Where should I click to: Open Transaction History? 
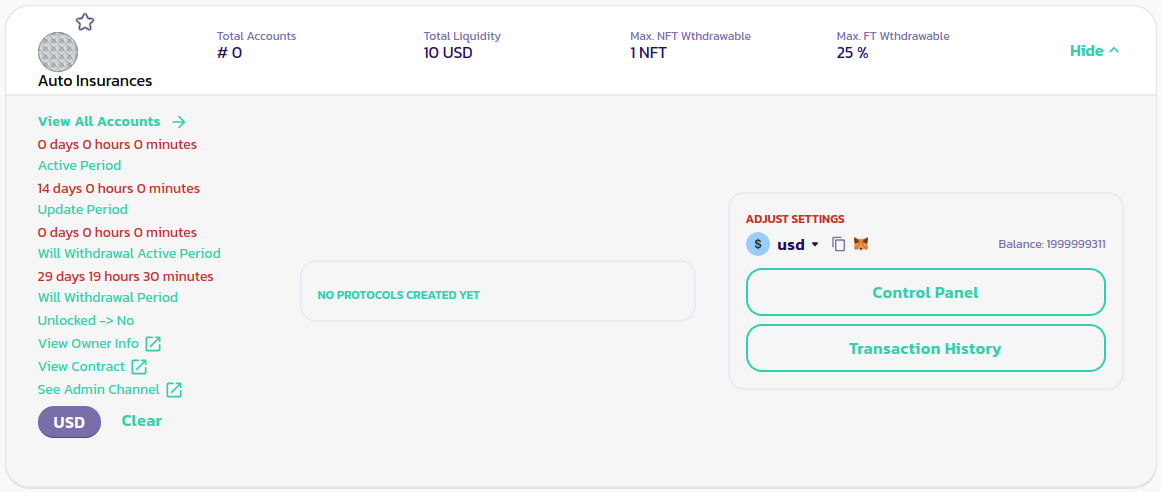point(925,349)
